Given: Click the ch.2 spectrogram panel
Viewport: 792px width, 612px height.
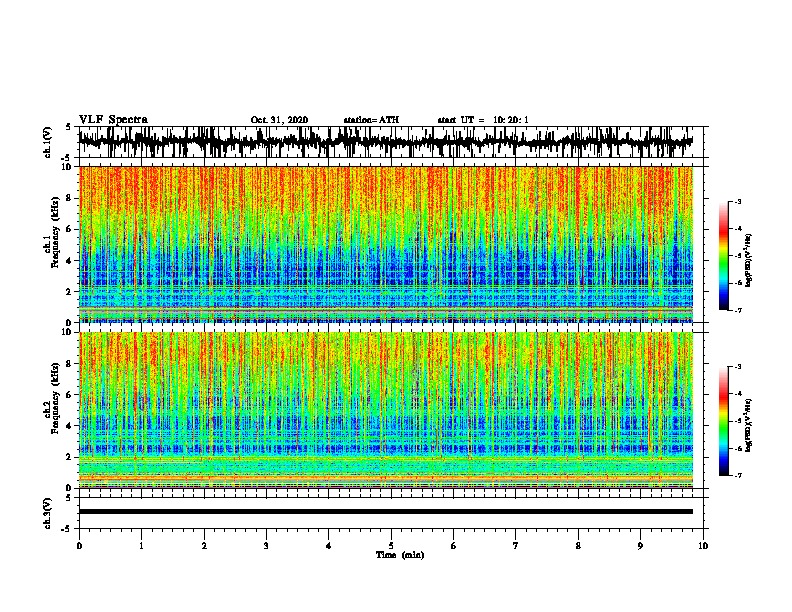Looking at the screenshot, I should click(x=386, y=410).
